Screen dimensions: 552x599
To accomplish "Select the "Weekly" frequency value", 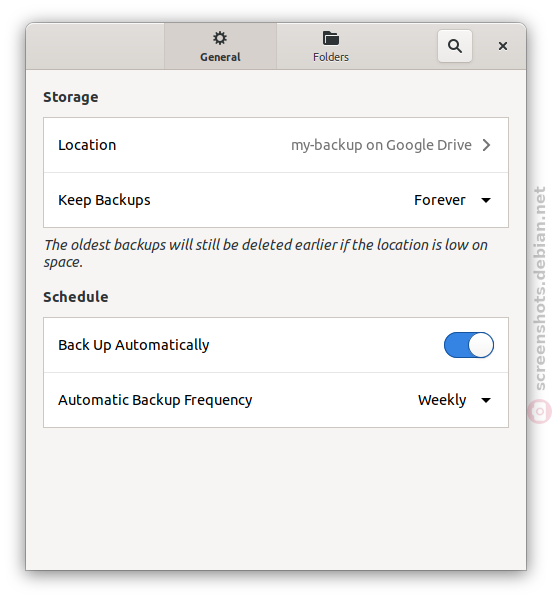I will tap(442, 400).
